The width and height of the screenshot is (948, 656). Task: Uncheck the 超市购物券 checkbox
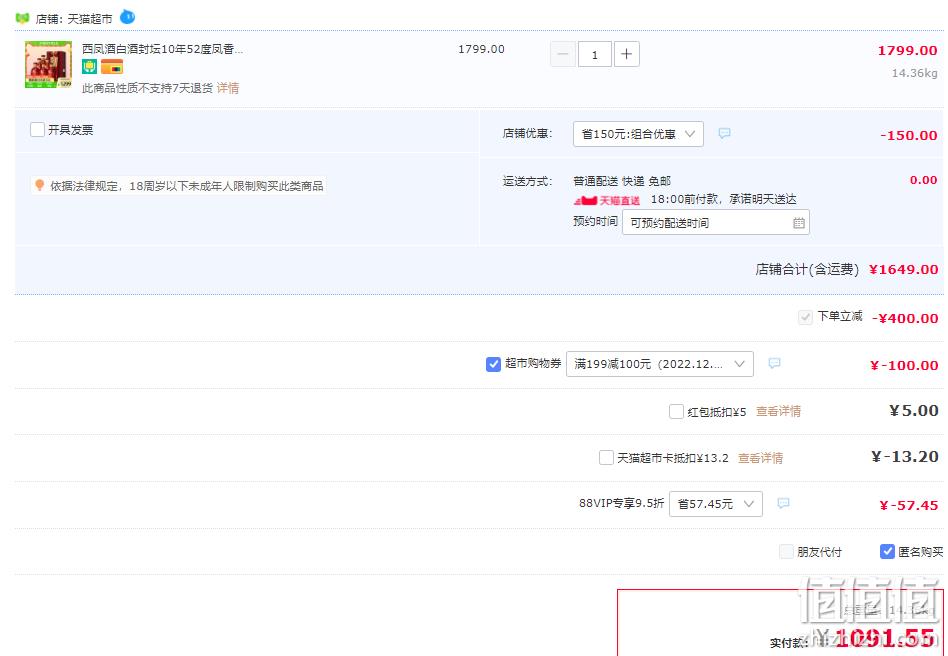[x=493, y=364]
